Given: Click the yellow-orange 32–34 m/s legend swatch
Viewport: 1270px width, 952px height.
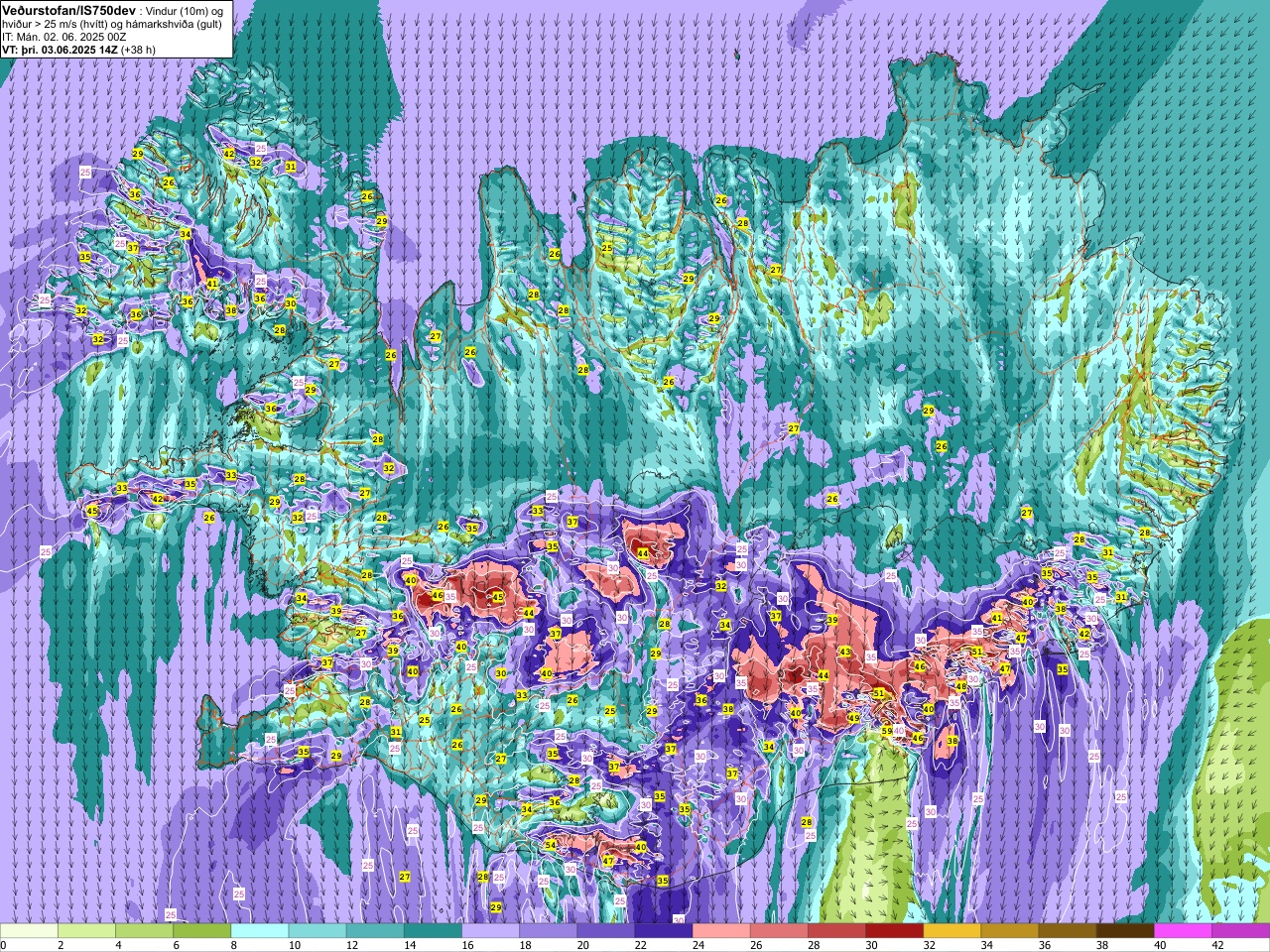Looking at the screenshot, I should click(x=952, y=931).
